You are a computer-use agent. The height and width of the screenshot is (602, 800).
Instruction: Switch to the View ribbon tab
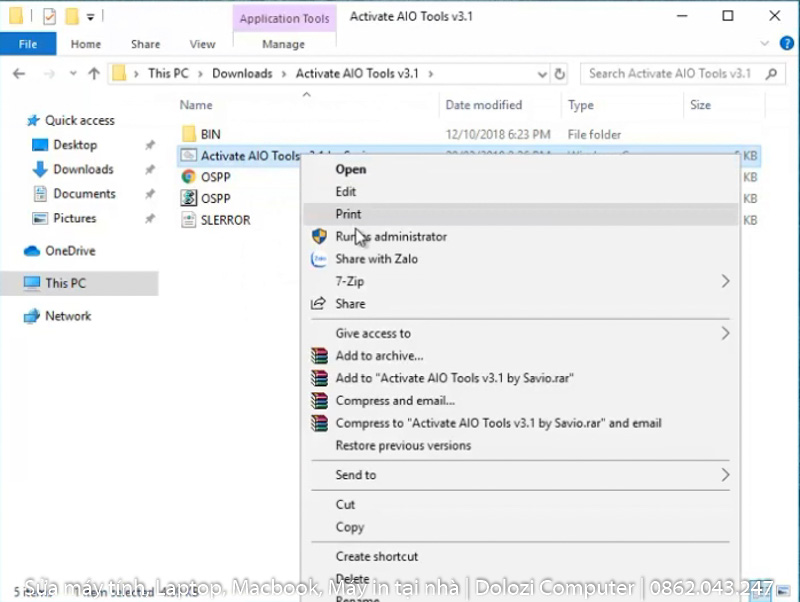pyautogui.click(x=202, y=44)
